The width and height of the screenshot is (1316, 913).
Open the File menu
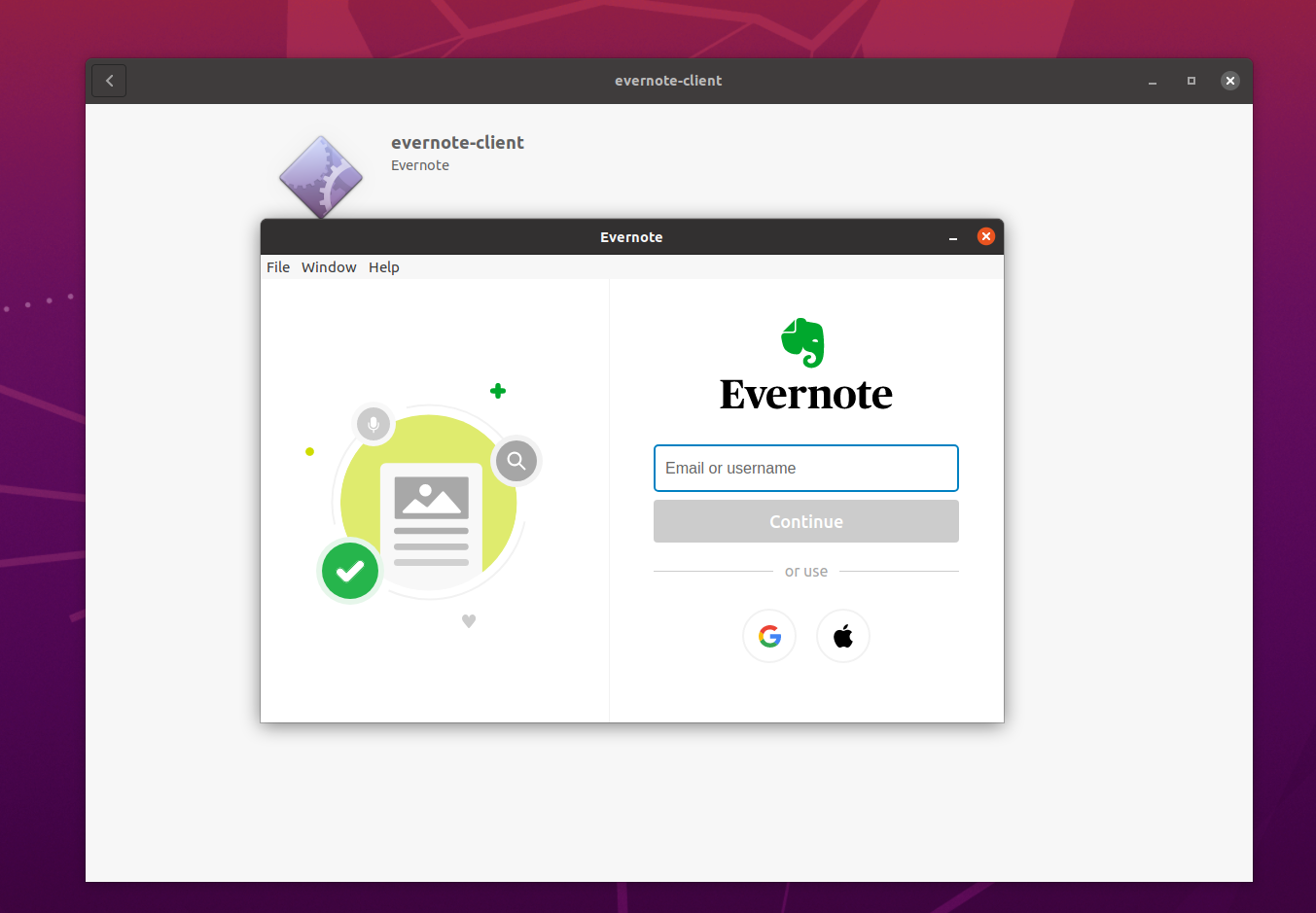tap(278, 266)
